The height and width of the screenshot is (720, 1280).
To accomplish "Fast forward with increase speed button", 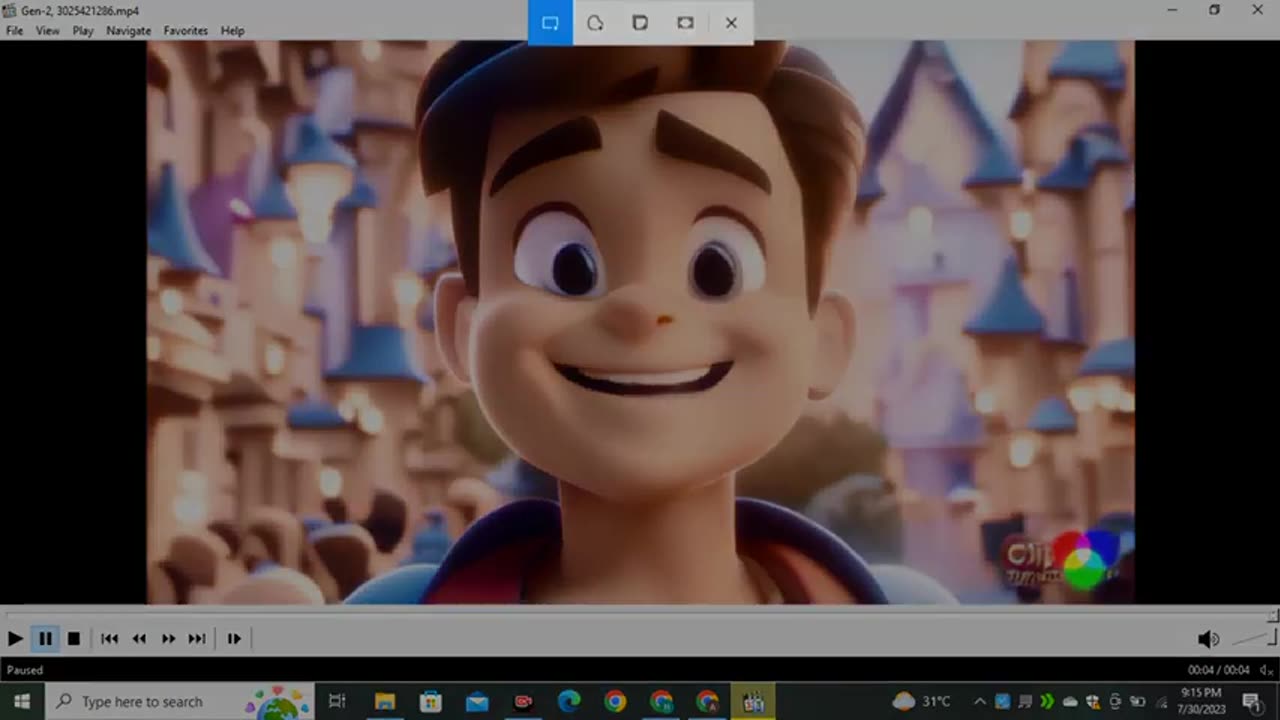I will point(168,638).
